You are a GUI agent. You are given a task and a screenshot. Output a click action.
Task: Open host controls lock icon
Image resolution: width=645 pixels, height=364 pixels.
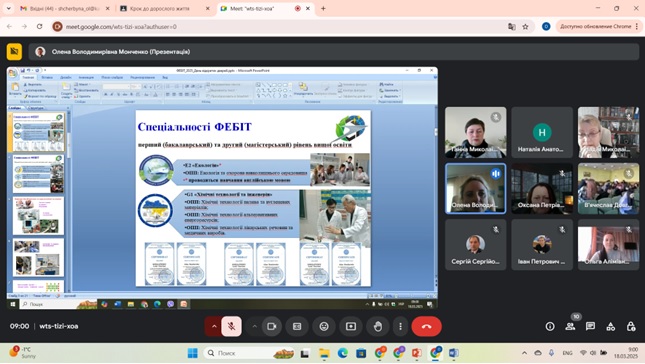point(631,327)
